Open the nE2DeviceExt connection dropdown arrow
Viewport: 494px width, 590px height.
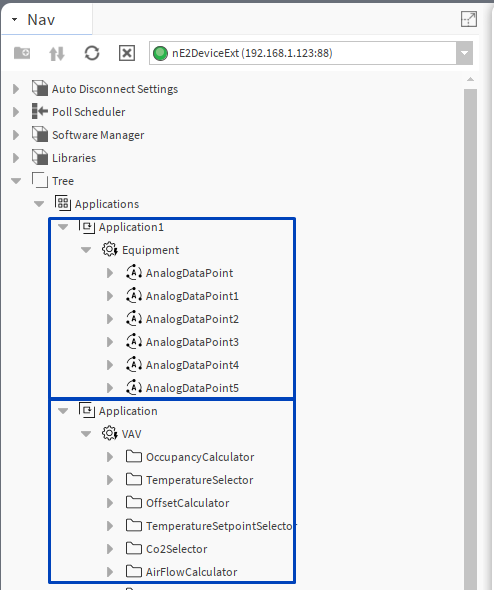pos(464,53)
